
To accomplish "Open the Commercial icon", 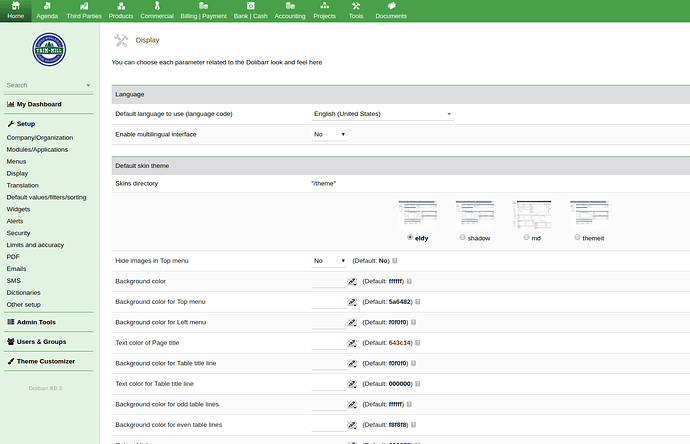I will click(157, 6).
